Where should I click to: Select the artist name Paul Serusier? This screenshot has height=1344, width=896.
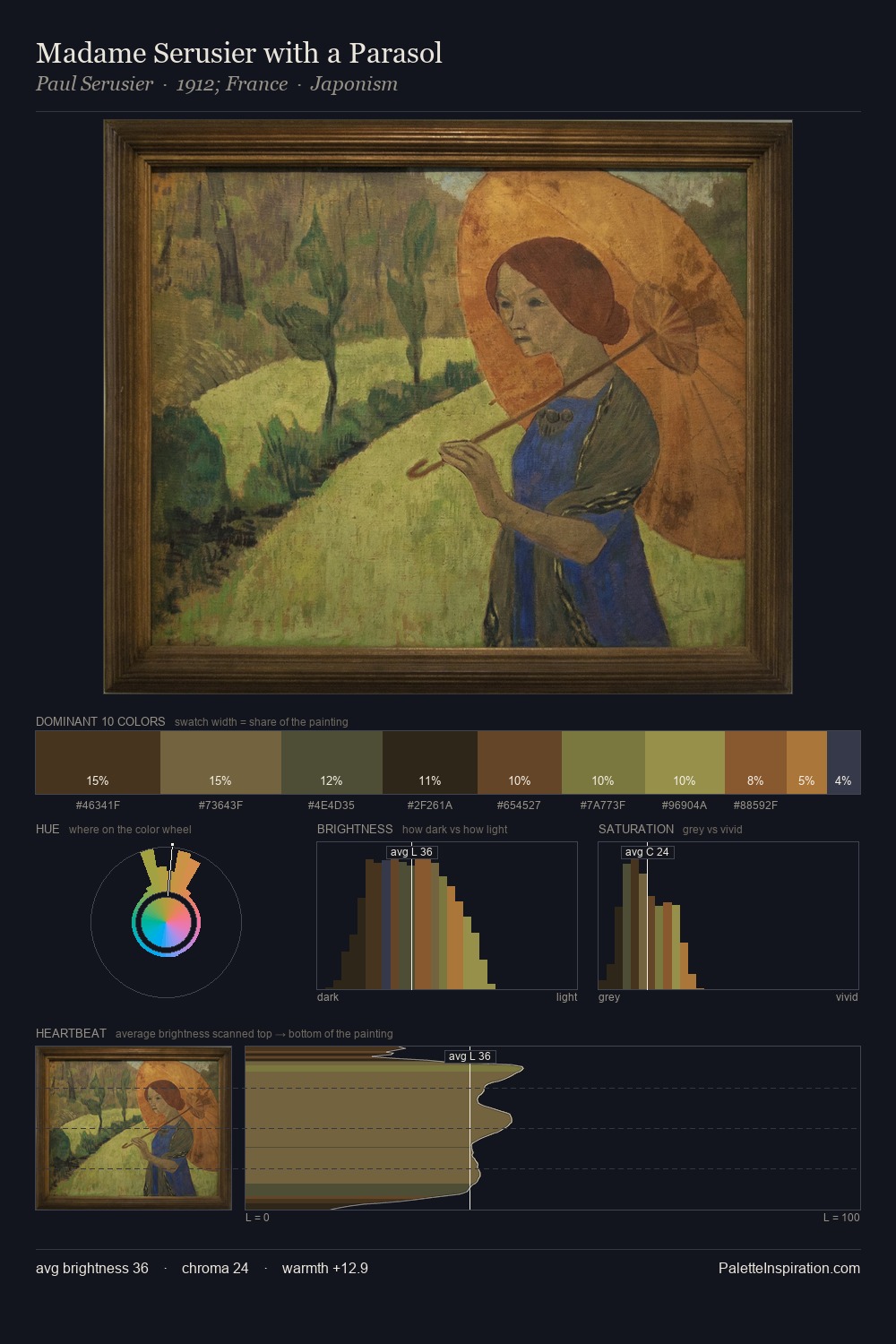(x=94, y=84)
